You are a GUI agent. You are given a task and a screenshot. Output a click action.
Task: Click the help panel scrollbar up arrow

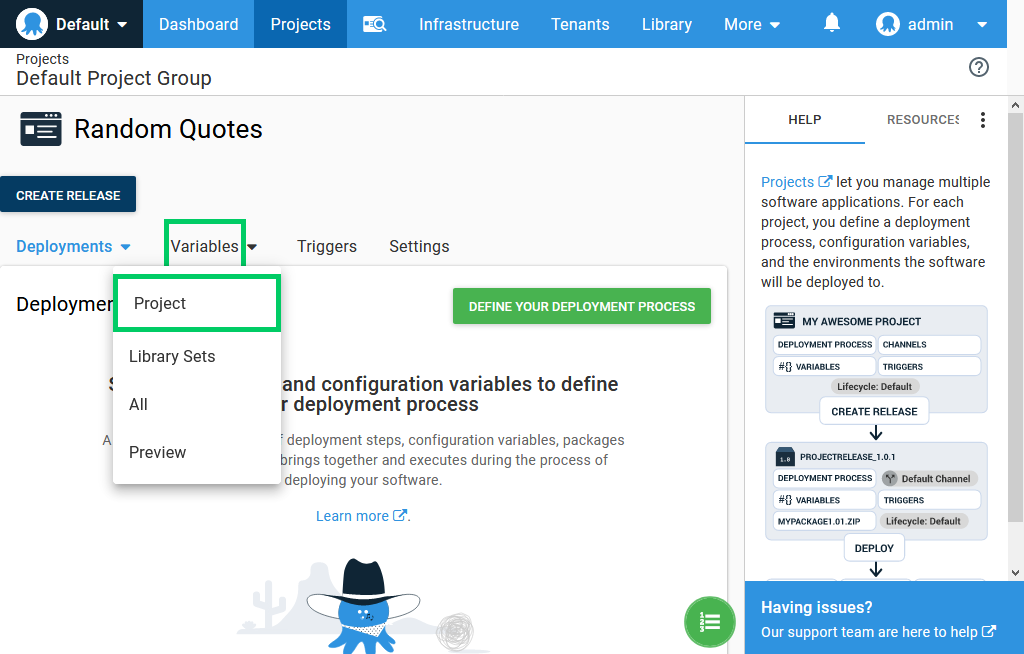tap(1015, 105)
